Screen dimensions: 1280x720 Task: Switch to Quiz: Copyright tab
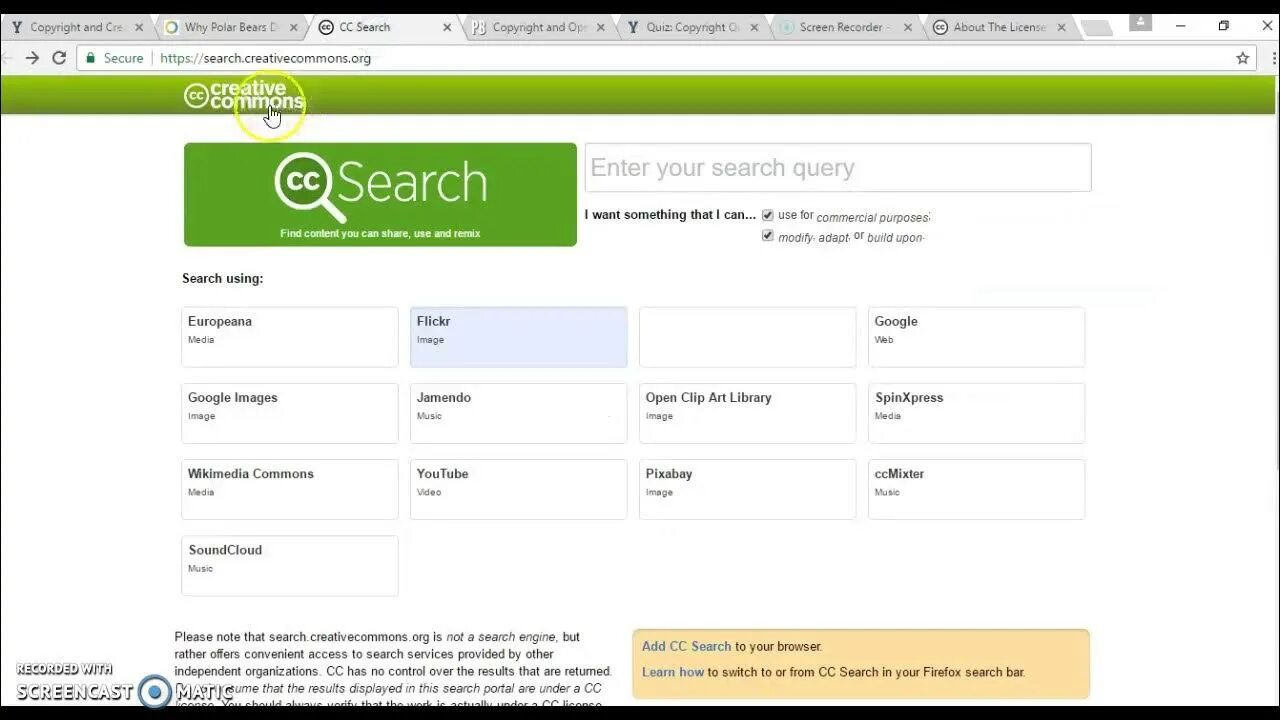click(692, 27)
